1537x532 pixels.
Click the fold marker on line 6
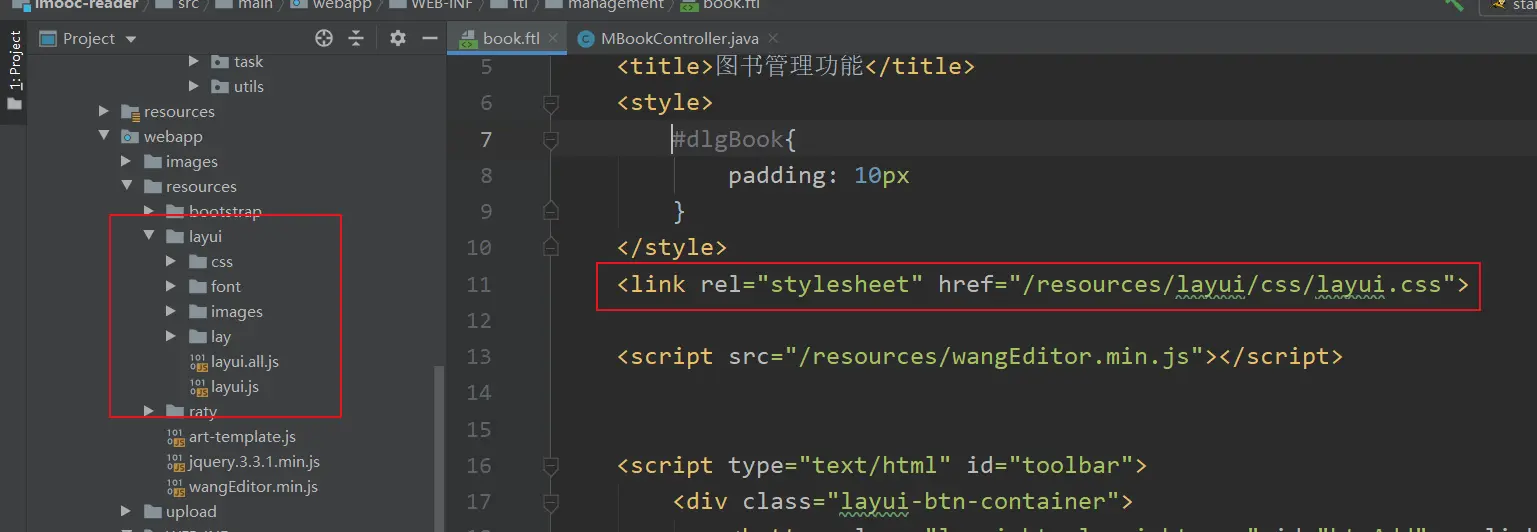click(549, 103)
